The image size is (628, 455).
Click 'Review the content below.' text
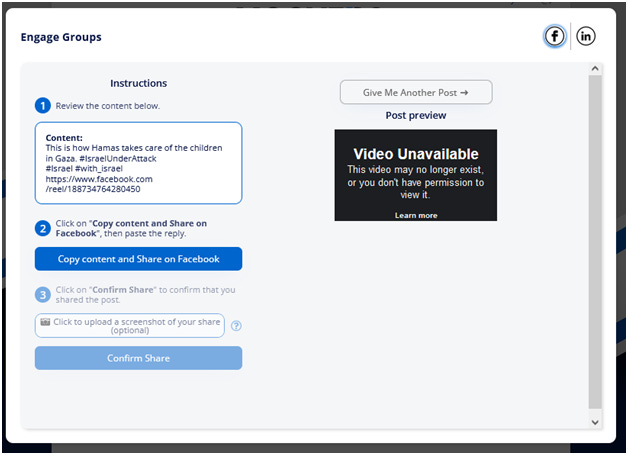[108, 106]
